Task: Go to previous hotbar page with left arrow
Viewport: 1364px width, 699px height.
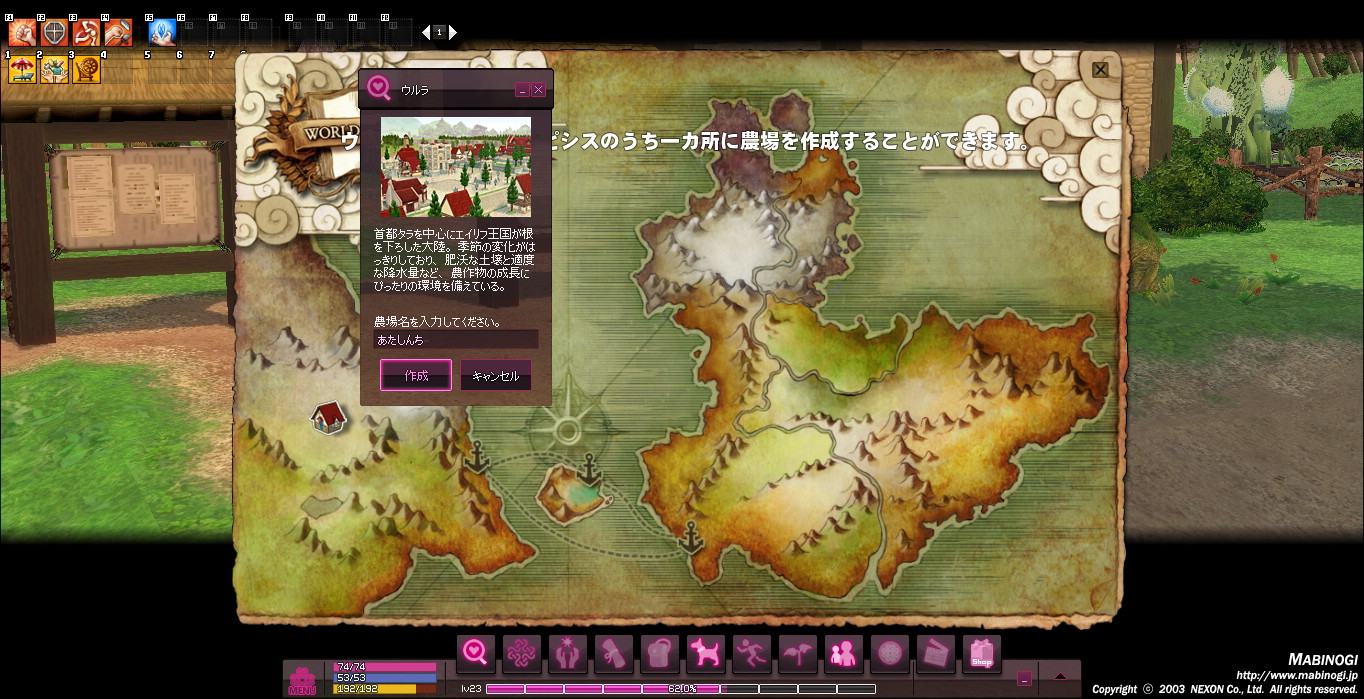Action: 426,32
